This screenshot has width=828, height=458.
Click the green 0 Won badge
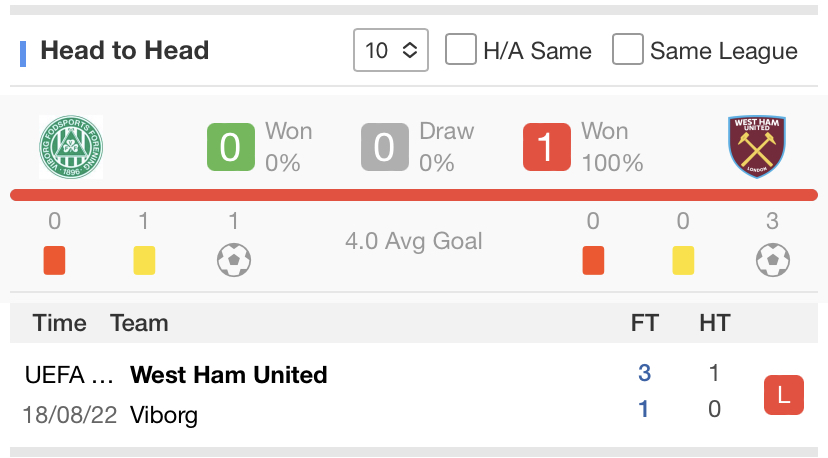click(231, 147)
